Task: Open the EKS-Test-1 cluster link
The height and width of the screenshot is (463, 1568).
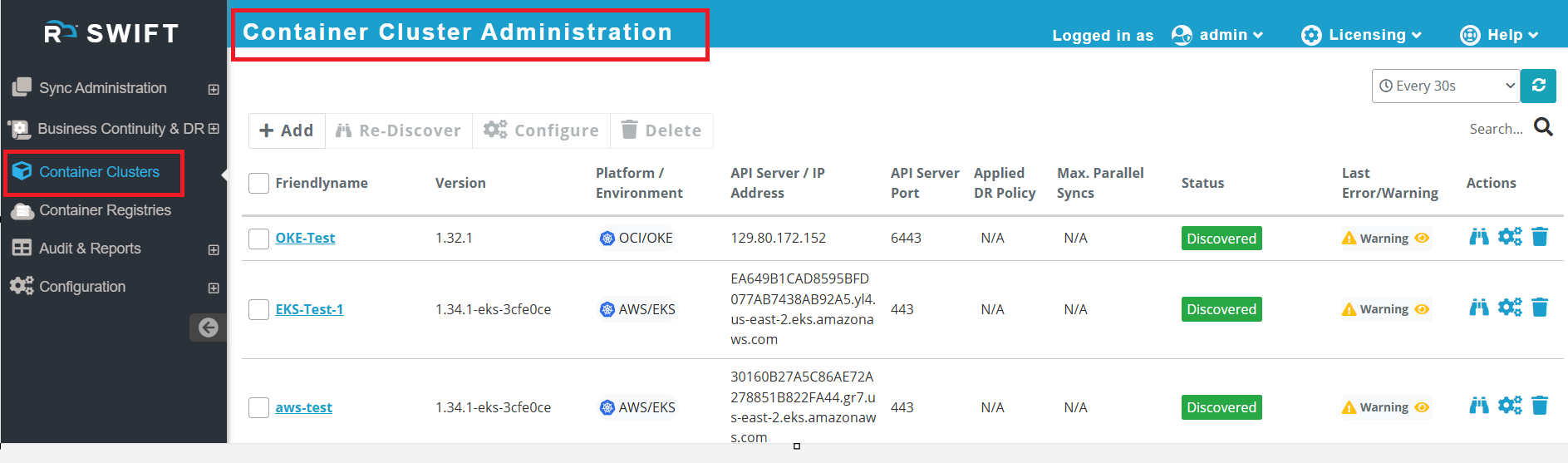Action: [309, 309]
